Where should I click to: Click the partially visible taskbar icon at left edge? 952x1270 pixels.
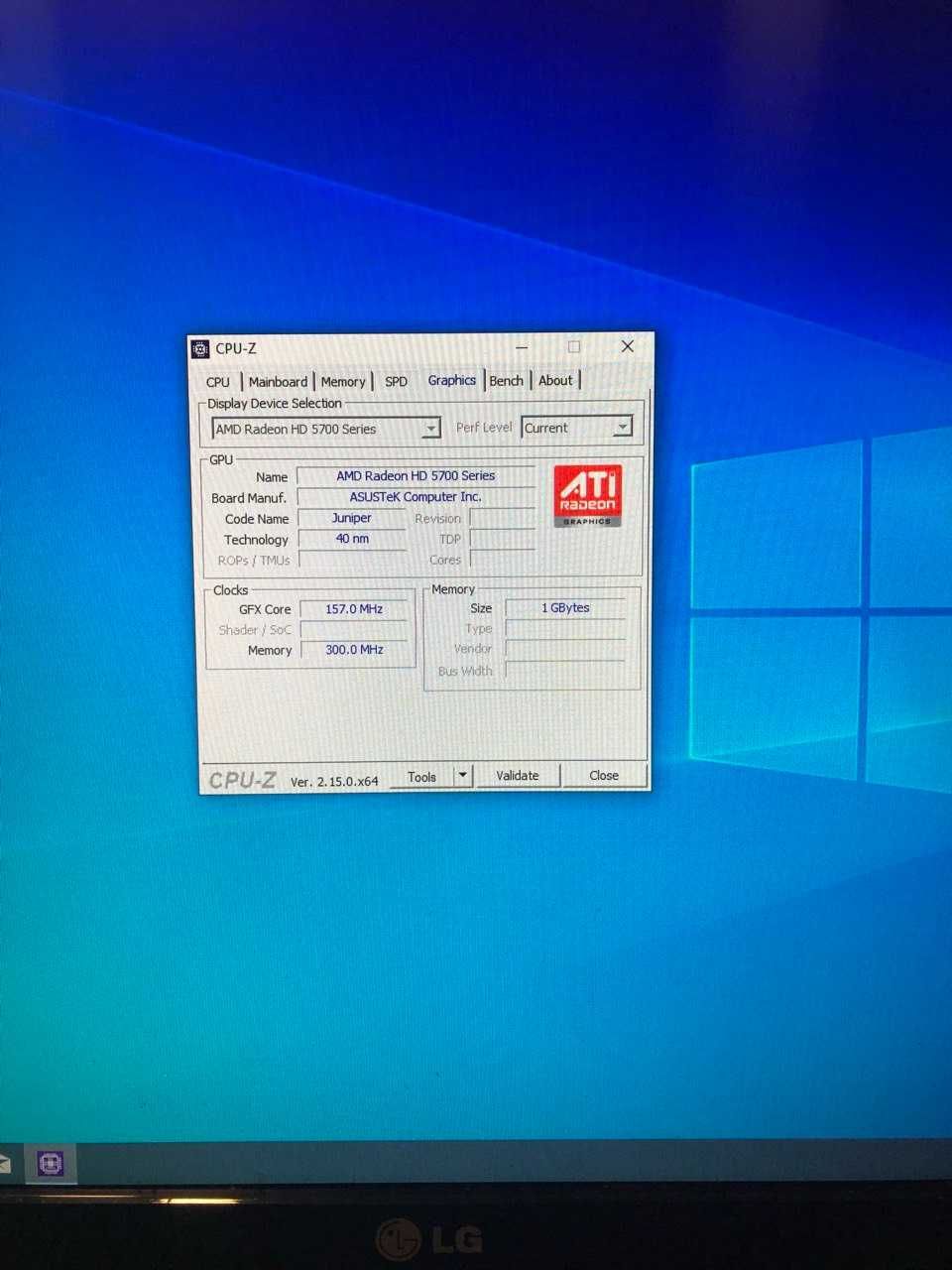4,1163
